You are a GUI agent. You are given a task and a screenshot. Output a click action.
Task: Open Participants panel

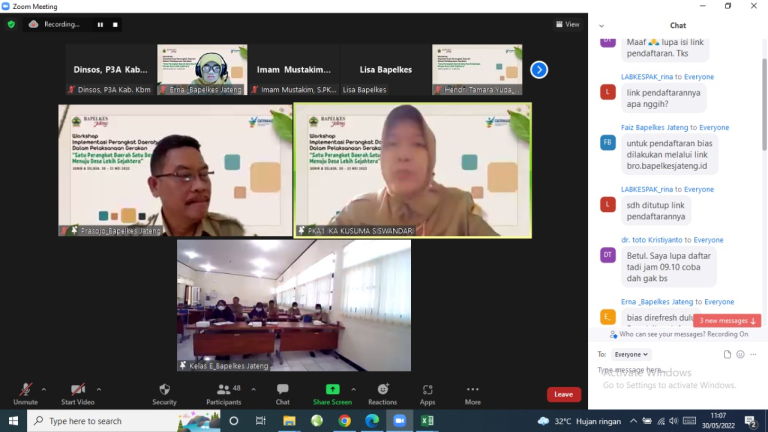click(x=224, y=394)
